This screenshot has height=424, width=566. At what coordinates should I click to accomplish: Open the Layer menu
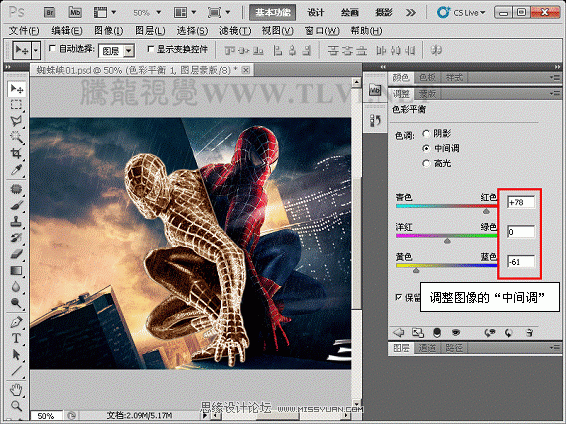(150, 31)
